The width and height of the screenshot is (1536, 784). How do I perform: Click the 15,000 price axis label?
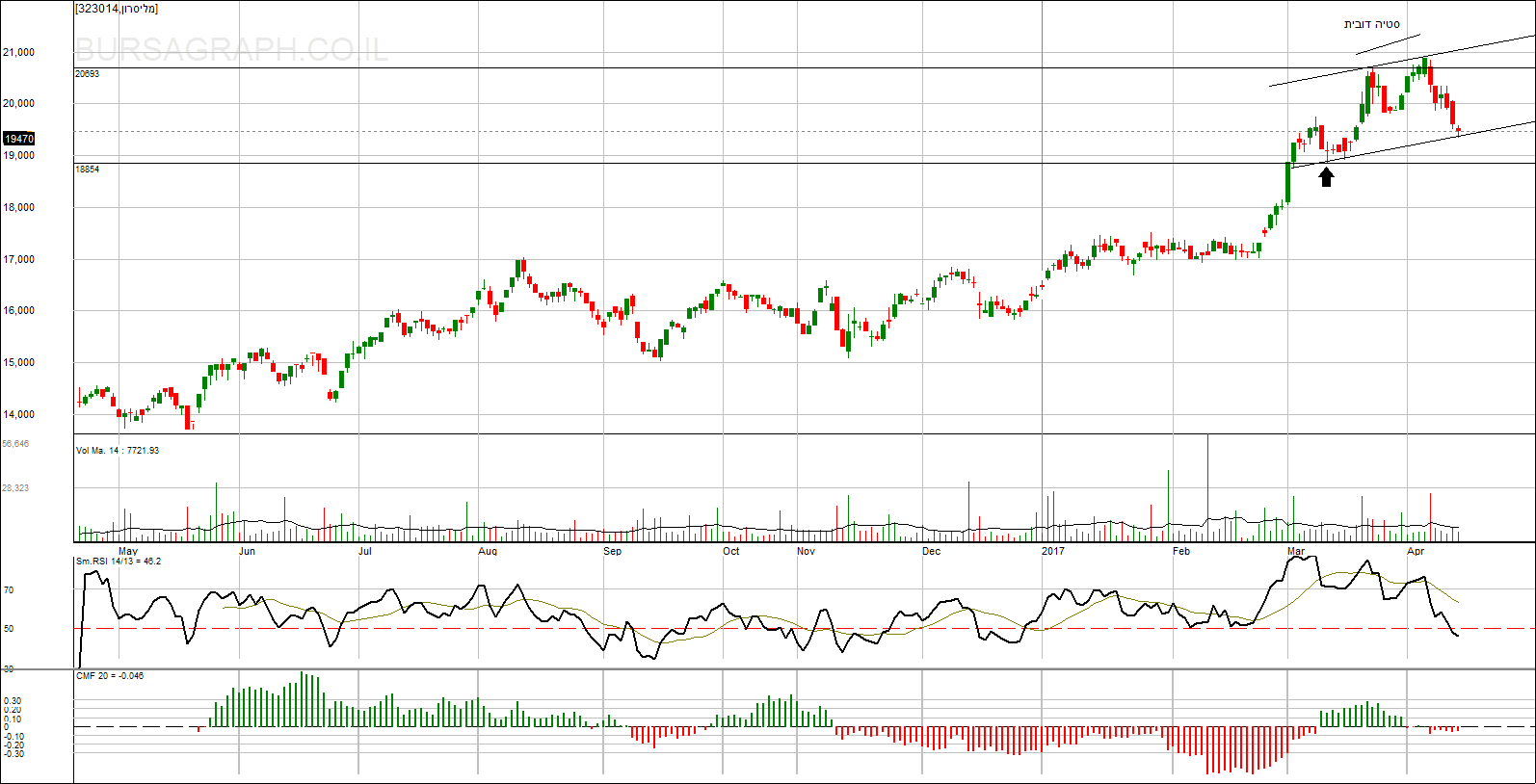pyautogui.click(x=19, y=362)
